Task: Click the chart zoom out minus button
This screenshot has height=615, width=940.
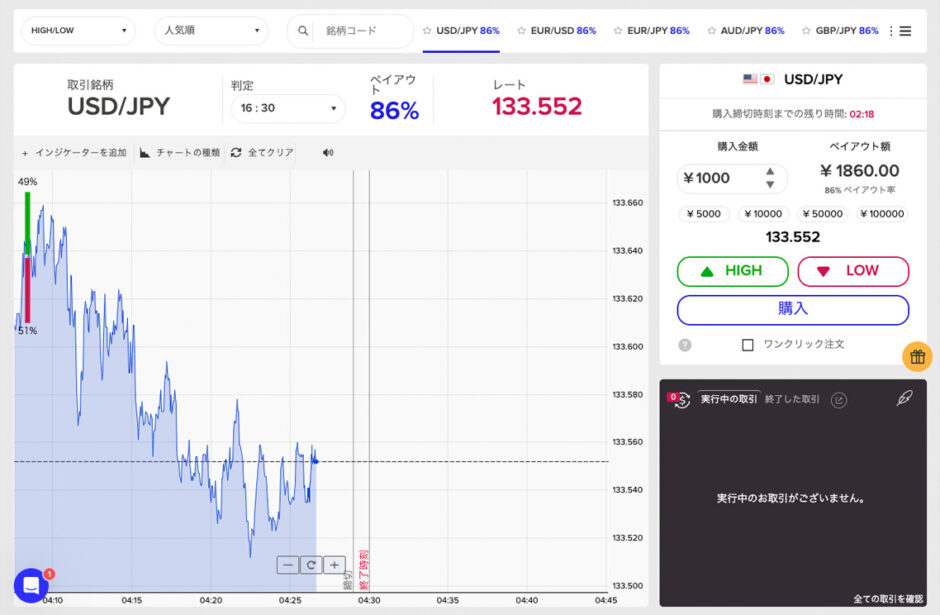Action: click(x=288, y=565)
